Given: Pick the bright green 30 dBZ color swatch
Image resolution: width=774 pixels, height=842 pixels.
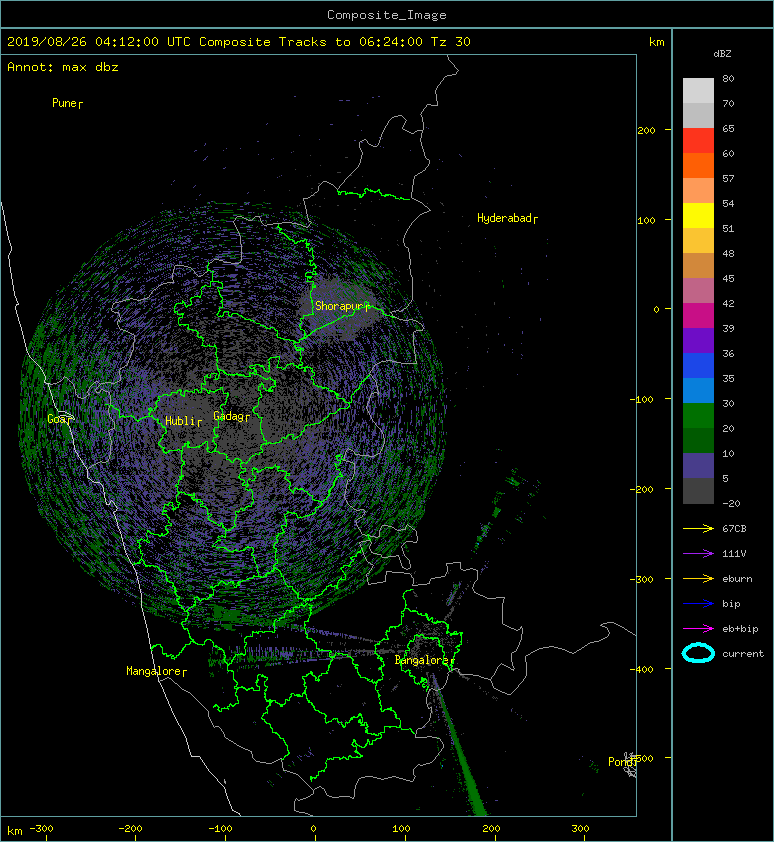Looking at the screenshot, I should tap(698, 416).
